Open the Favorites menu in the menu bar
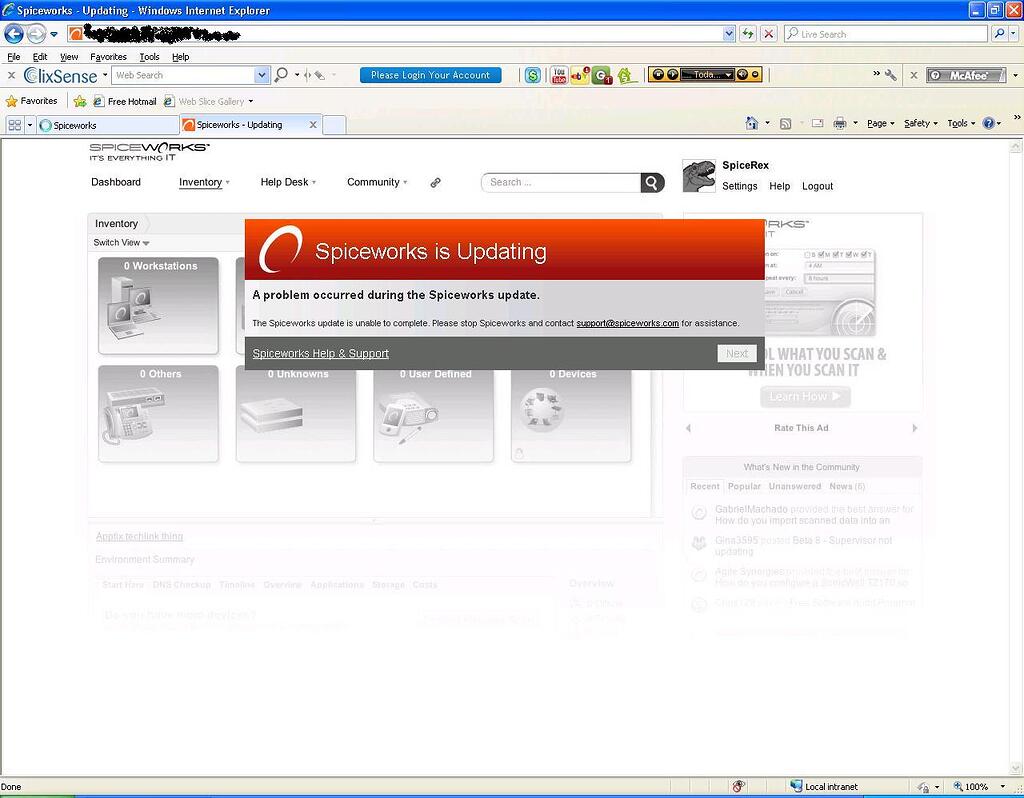 (x=107, y=57)
